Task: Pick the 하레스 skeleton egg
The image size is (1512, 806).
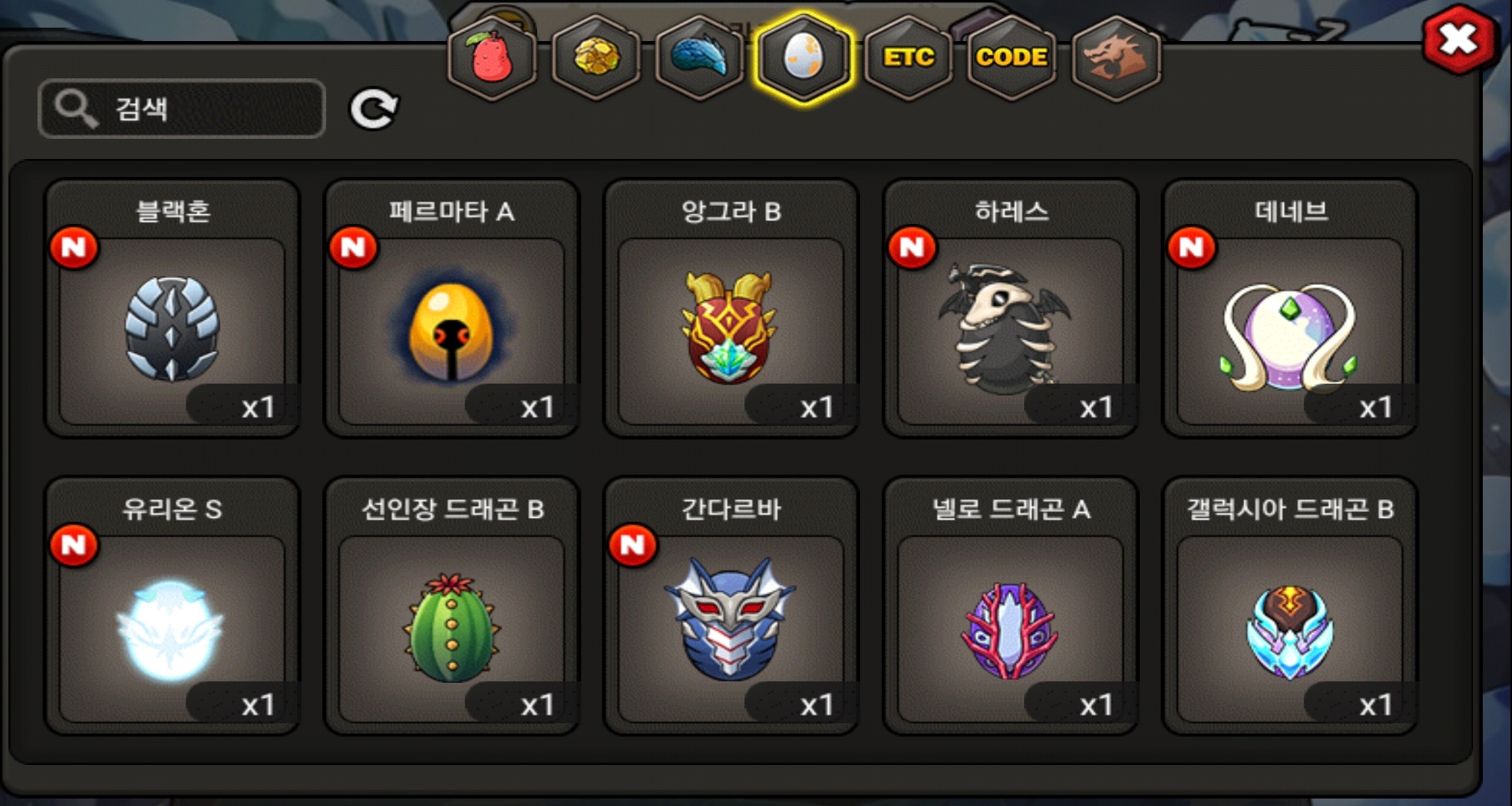Action: [1010, 308]
